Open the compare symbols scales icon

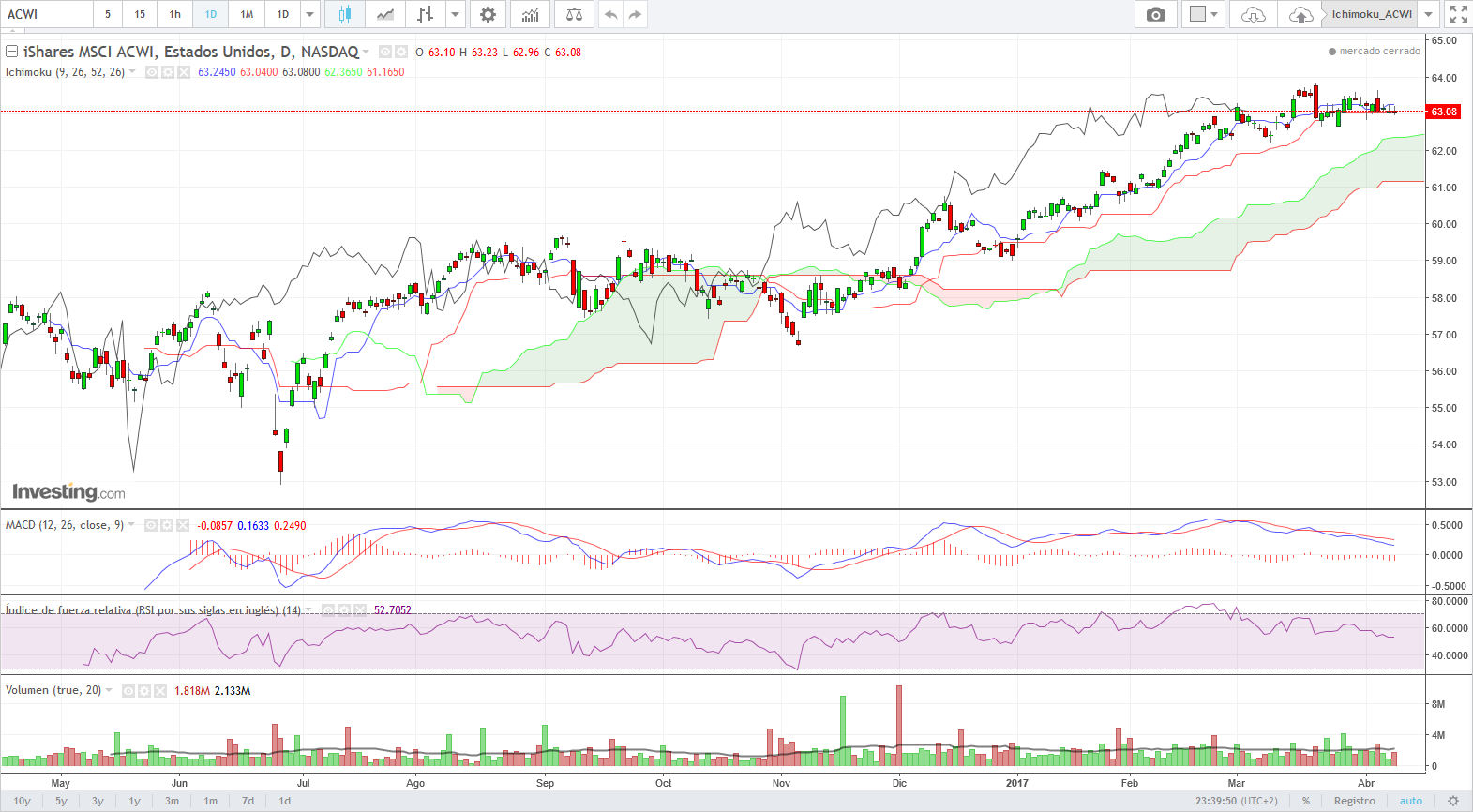coord(574,14)
